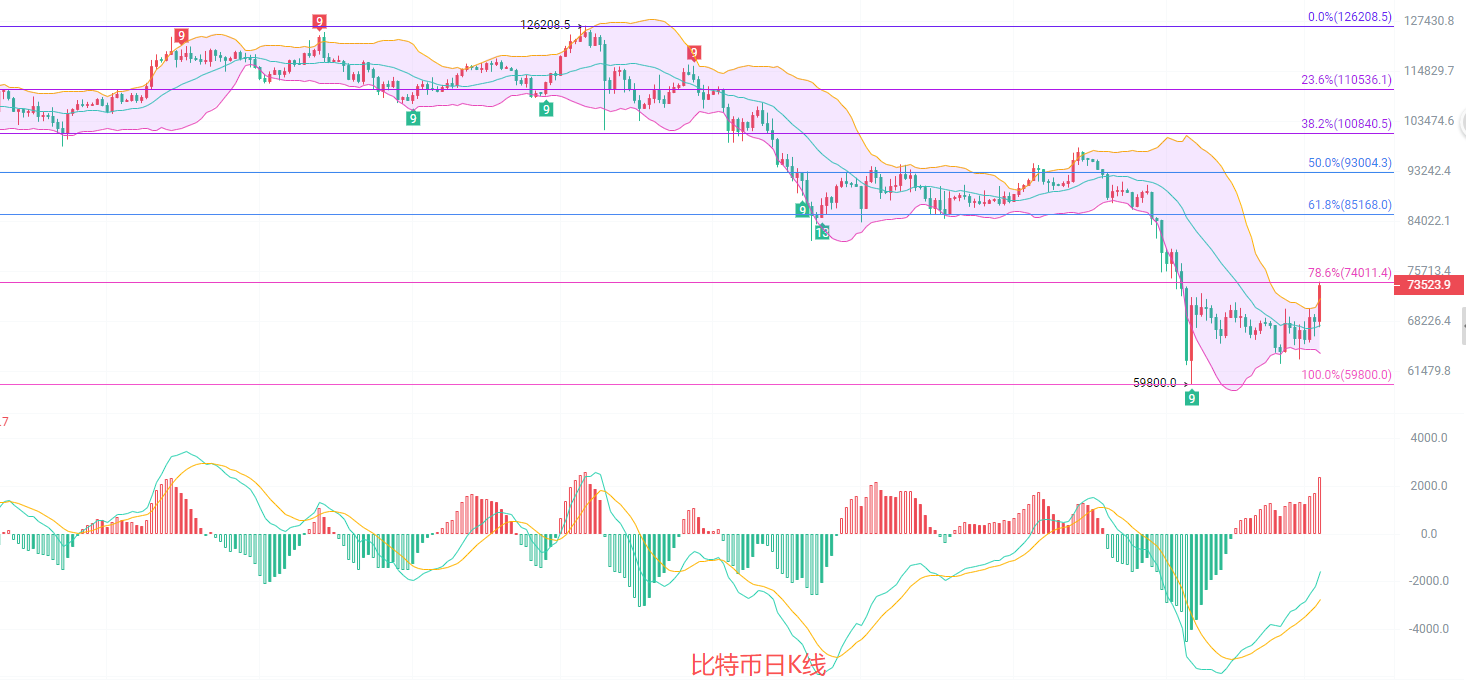
Task: Click the leftmost red 9 signal marker
Action: tap(181, 36)
